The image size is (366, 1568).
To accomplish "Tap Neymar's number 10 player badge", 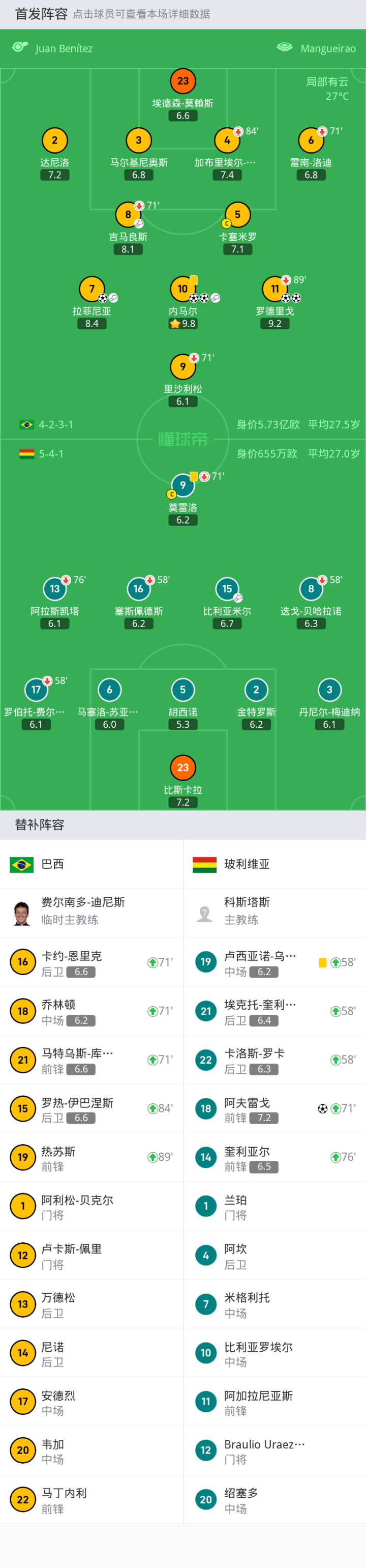I will [x=183, y=289].
